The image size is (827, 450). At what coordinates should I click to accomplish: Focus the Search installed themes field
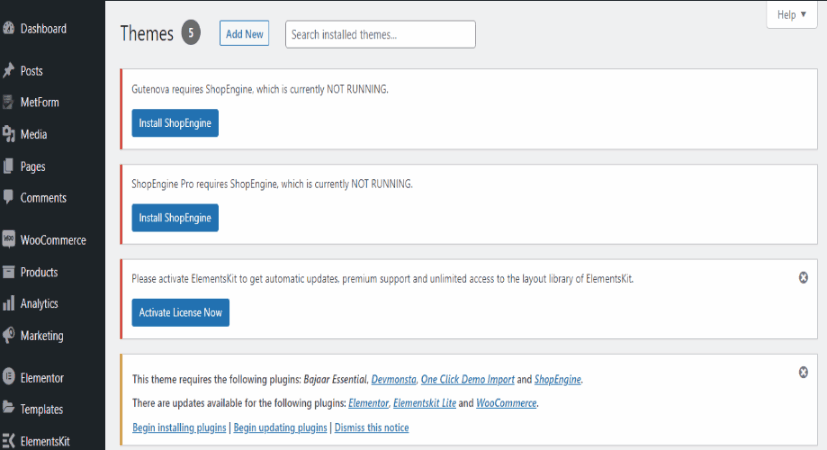click(380, 34)
